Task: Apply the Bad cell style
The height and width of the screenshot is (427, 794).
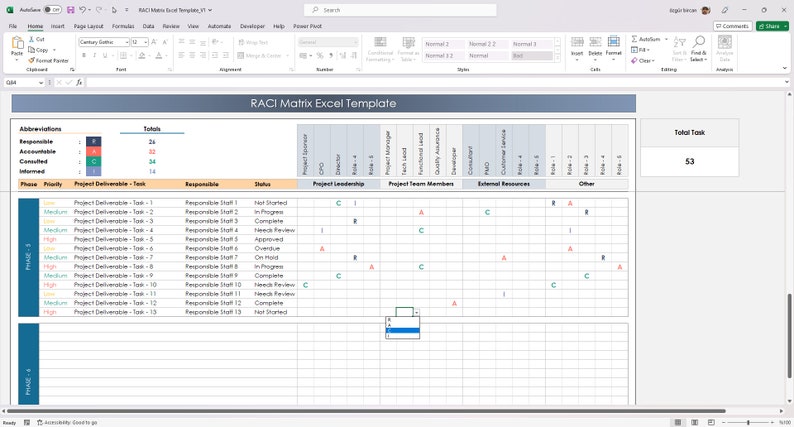Action: coord(532,56)
